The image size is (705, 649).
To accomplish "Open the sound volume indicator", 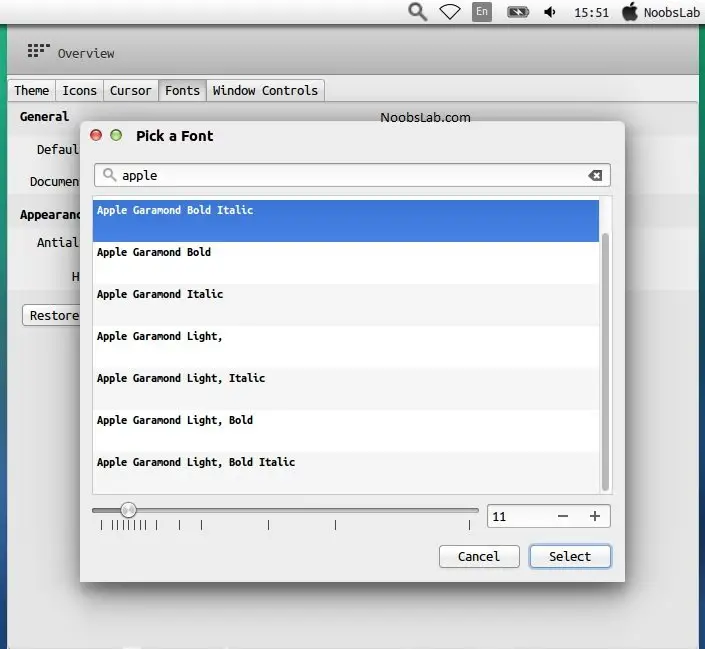I will pyautogui.click(x=550, y=12).
